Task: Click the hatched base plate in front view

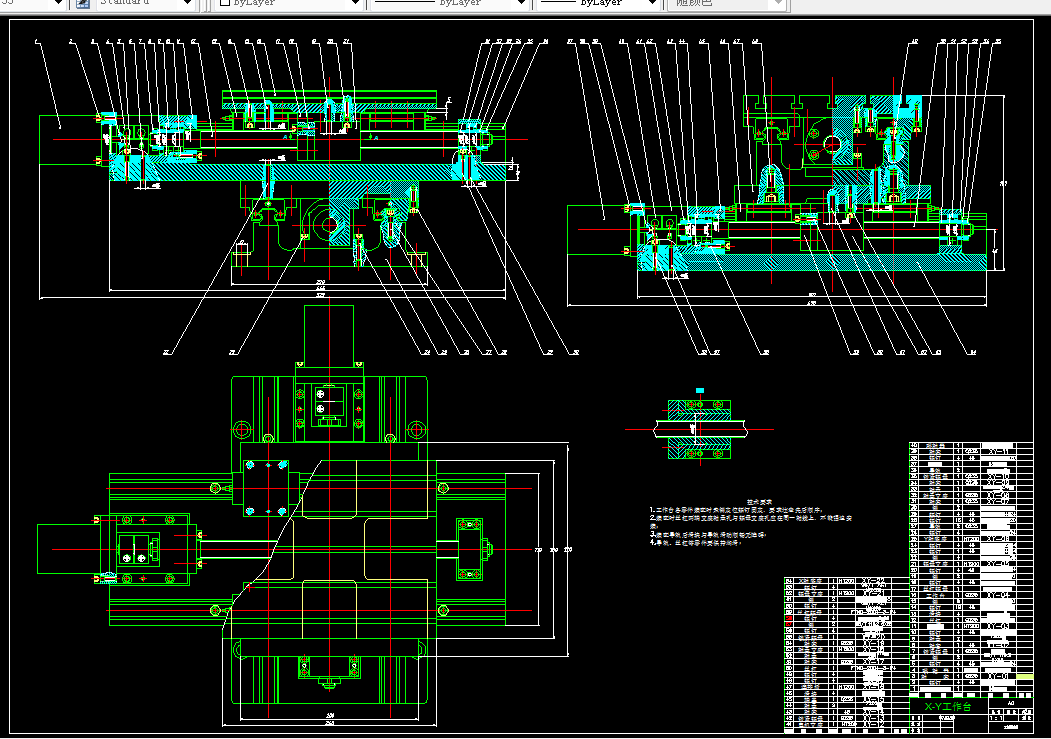Action: click(307, 172)
